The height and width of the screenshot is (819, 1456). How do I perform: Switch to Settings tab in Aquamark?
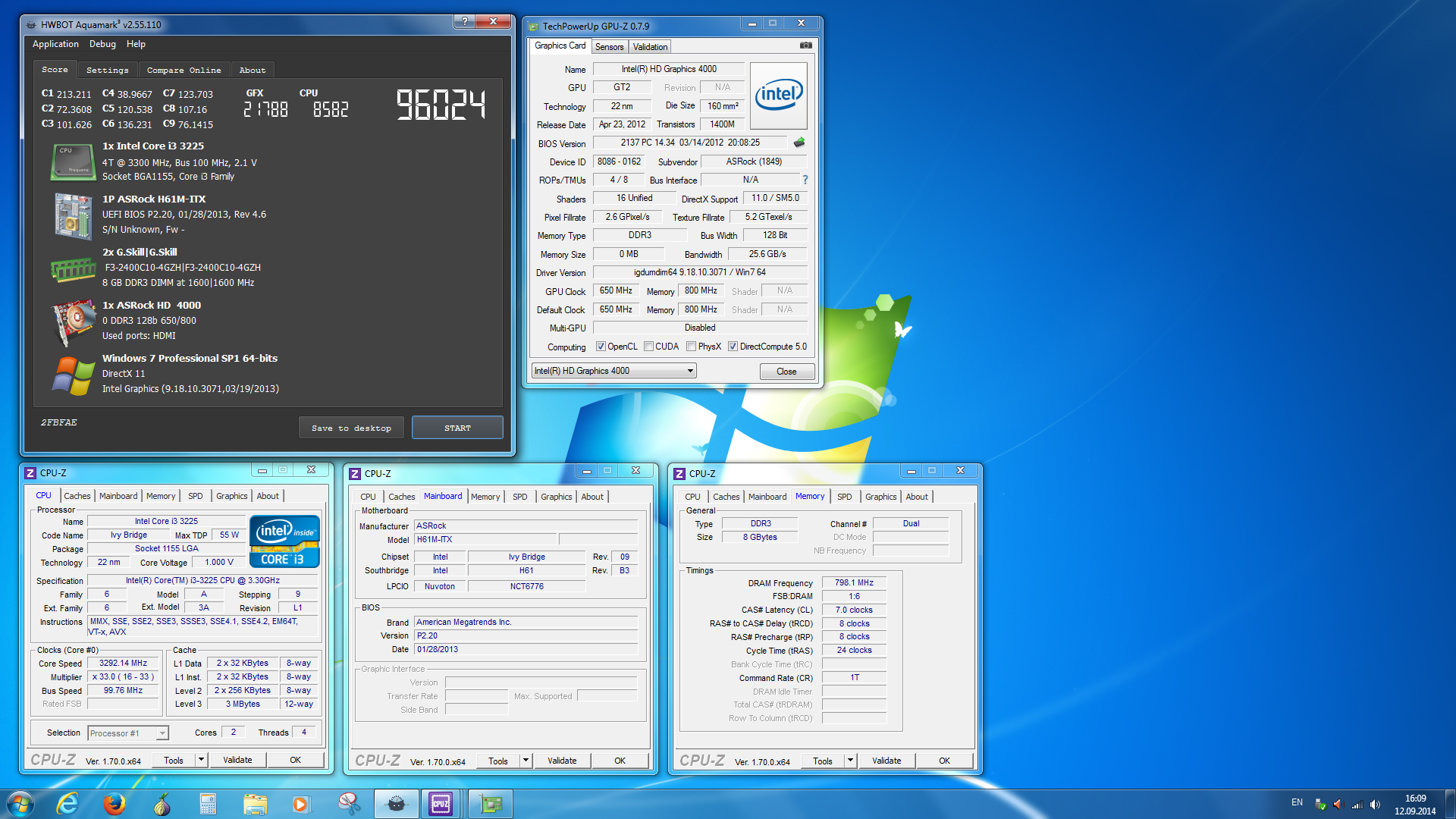pyautogui.click(x=107, y=70)
